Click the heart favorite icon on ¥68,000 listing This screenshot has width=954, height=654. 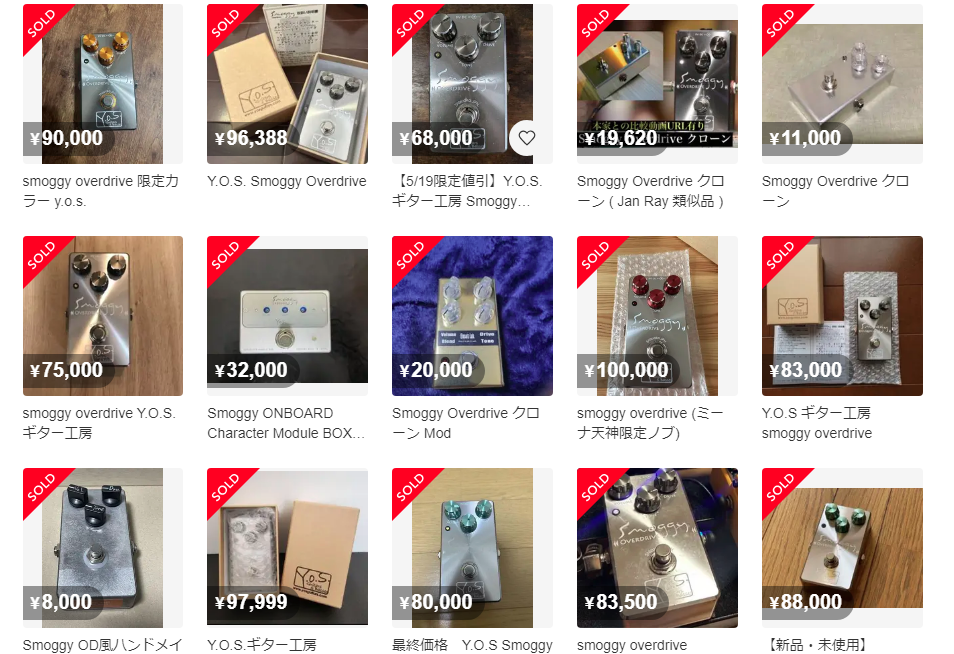tap(526, 138)
